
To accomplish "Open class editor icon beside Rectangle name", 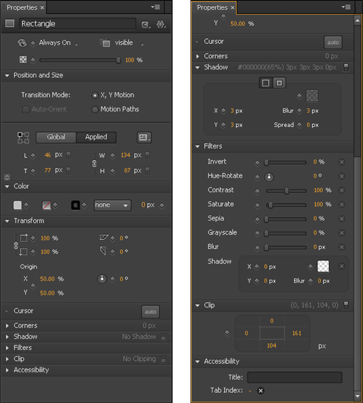I will [x=145, y=24].
